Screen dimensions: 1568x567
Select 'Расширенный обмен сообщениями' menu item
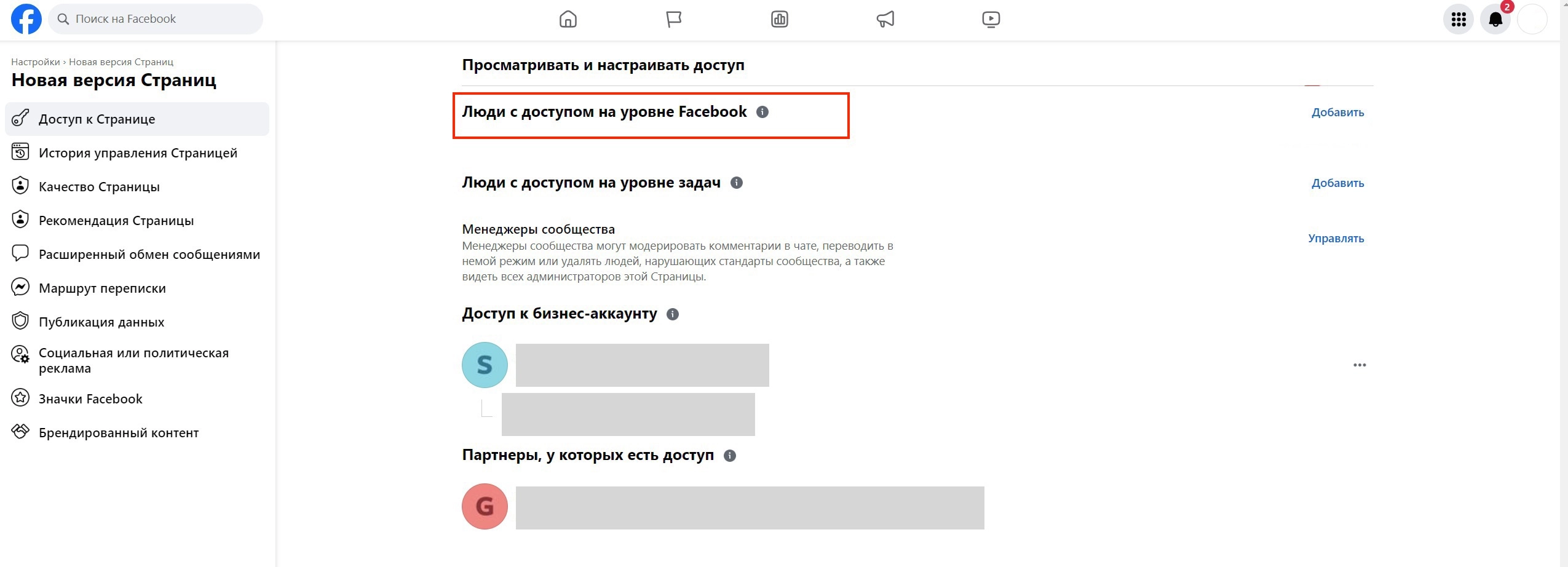137,255
